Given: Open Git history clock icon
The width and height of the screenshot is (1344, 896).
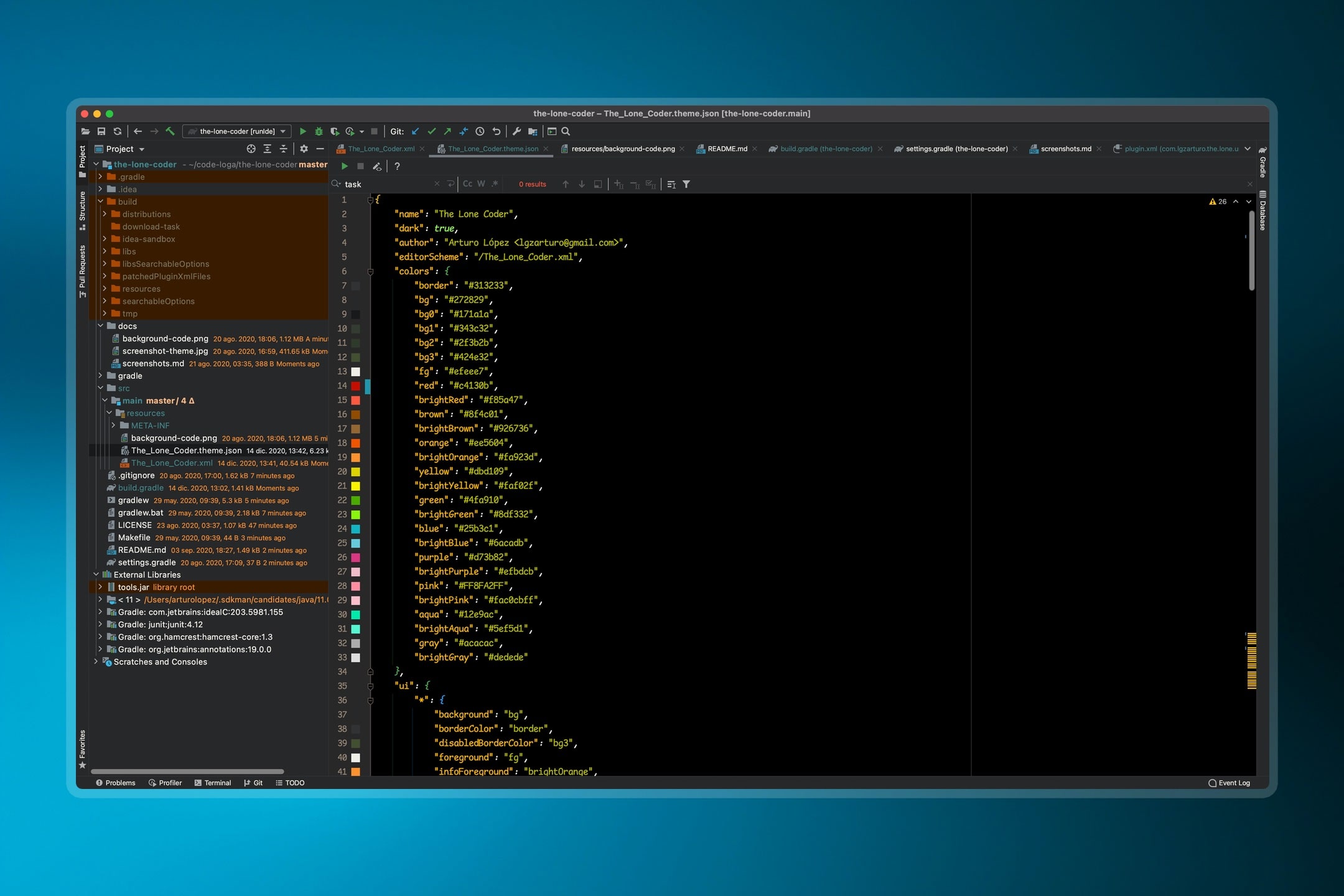Looking at the screenshot, I should click(x=480, y=131).
